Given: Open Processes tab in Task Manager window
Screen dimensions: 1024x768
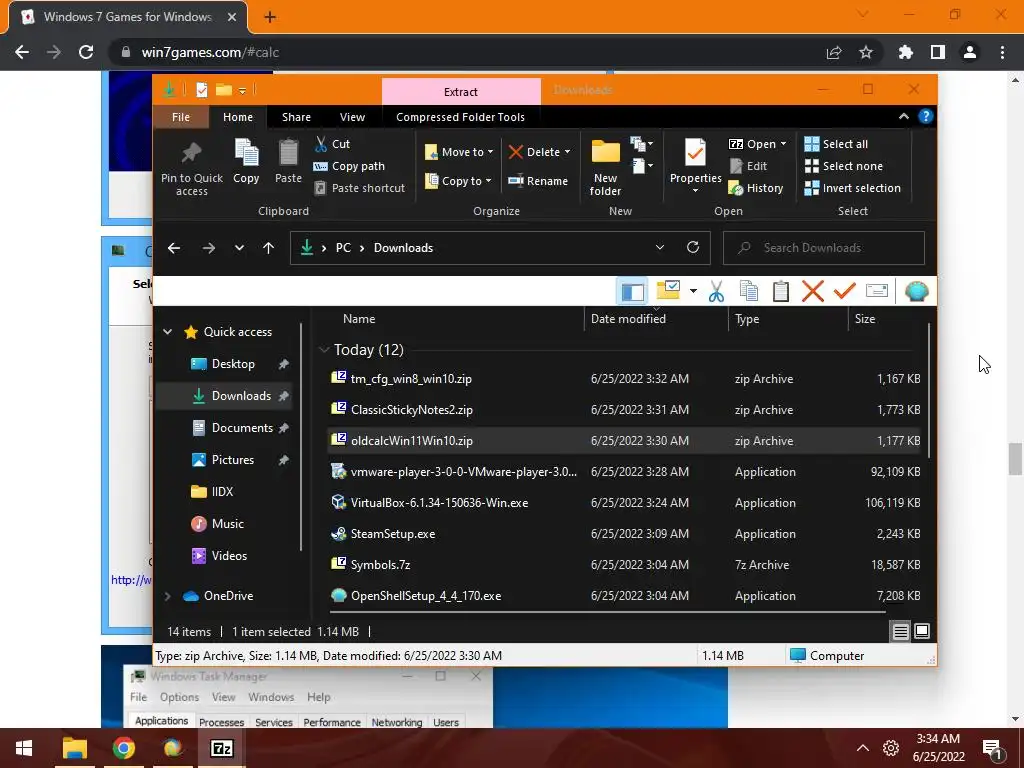Looking at the screenshot, I should (221, 722).
